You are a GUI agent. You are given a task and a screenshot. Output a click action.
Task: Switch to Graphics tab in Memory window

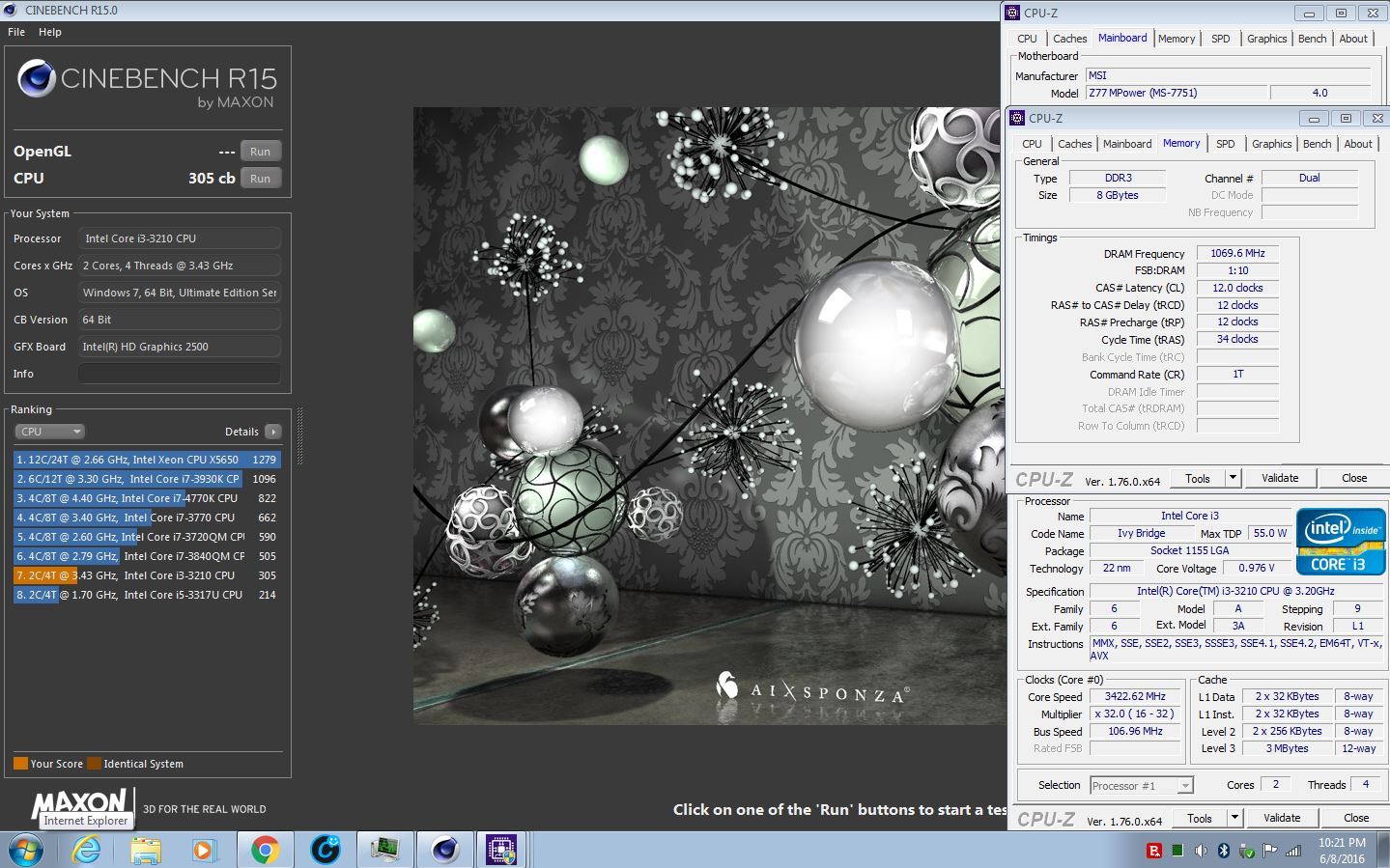click(x=1271, y=144)
